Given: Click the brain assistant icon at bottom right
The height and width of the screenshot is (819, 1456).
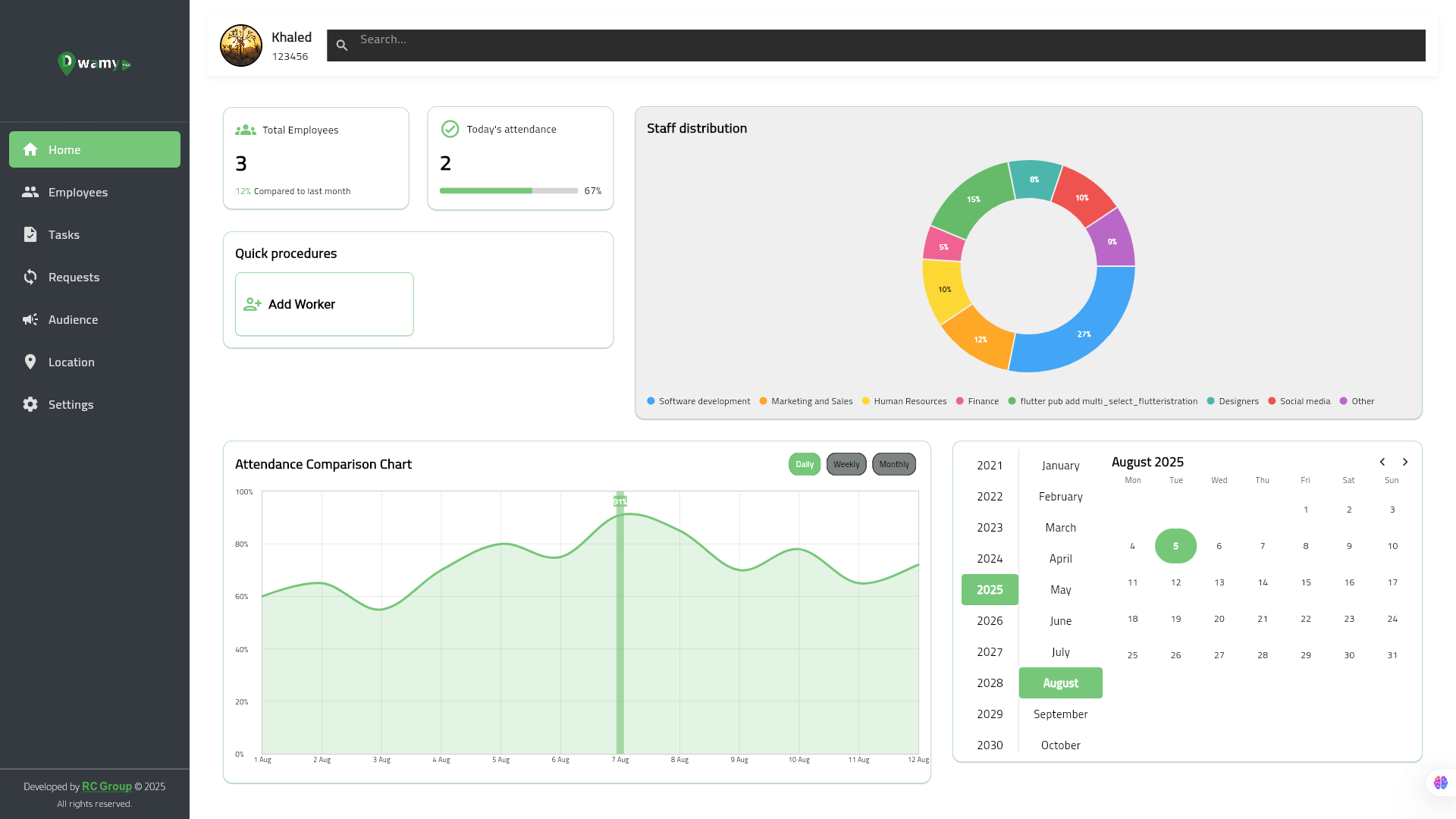Looking at the screenshot, I should coord(1440,783).
